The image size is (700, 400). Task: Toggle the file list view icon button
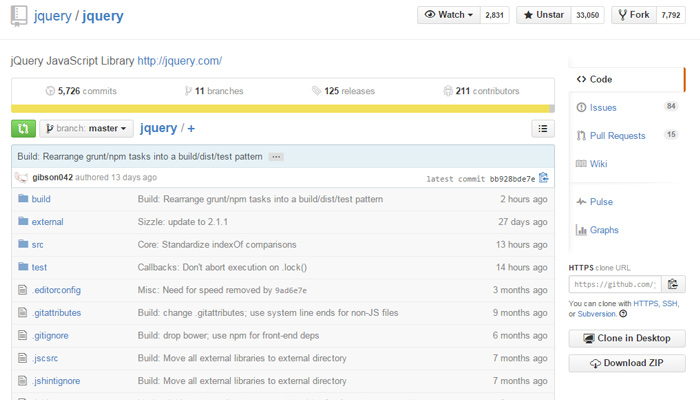point(543,129)
